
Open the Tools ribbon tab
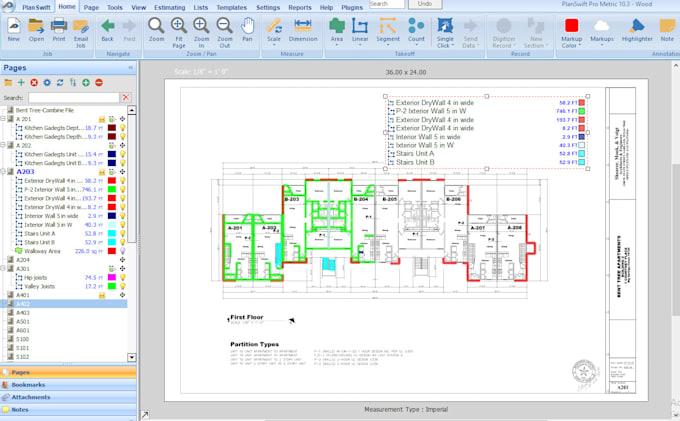click(x=115, y=7)
